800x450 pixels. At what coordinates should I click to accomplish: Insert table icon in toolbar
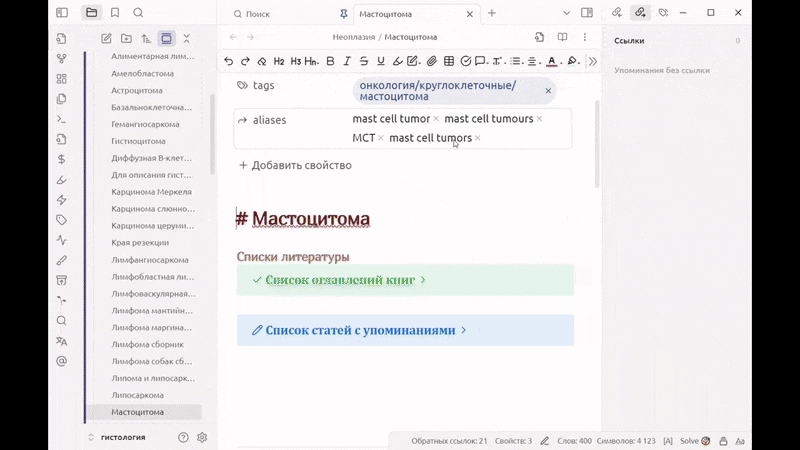click(449, 61)
